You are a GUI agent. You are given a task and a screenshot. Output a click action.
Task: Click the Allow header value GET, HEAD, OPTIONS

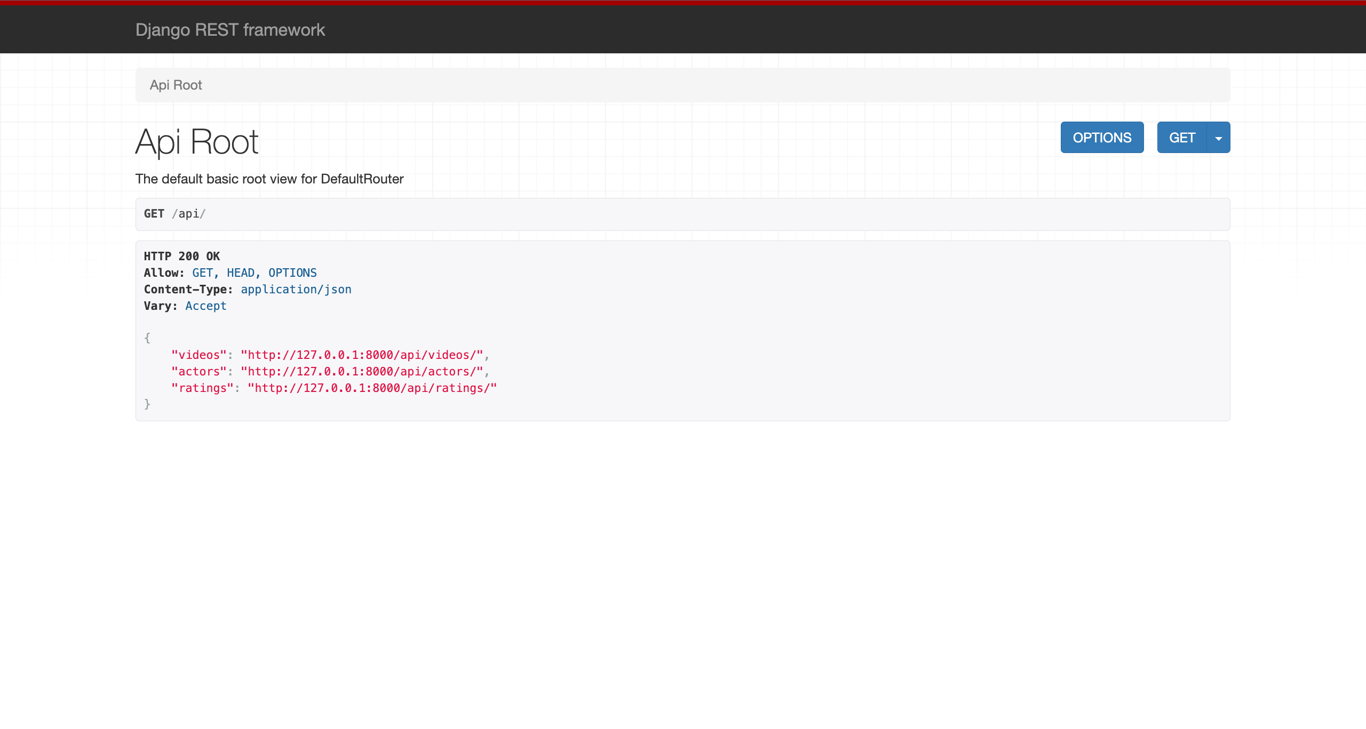[254, 273]
